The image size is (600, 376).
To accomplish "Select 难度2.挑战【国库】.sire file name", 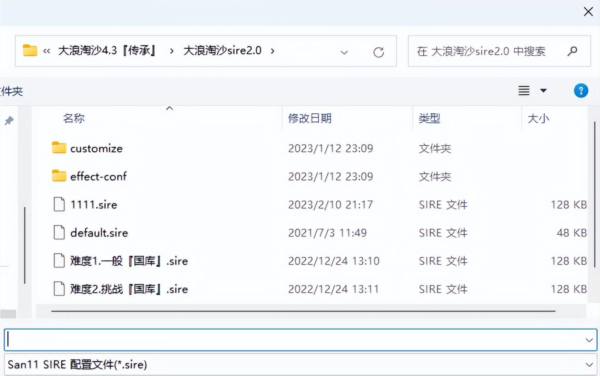I will click(129, 289).
